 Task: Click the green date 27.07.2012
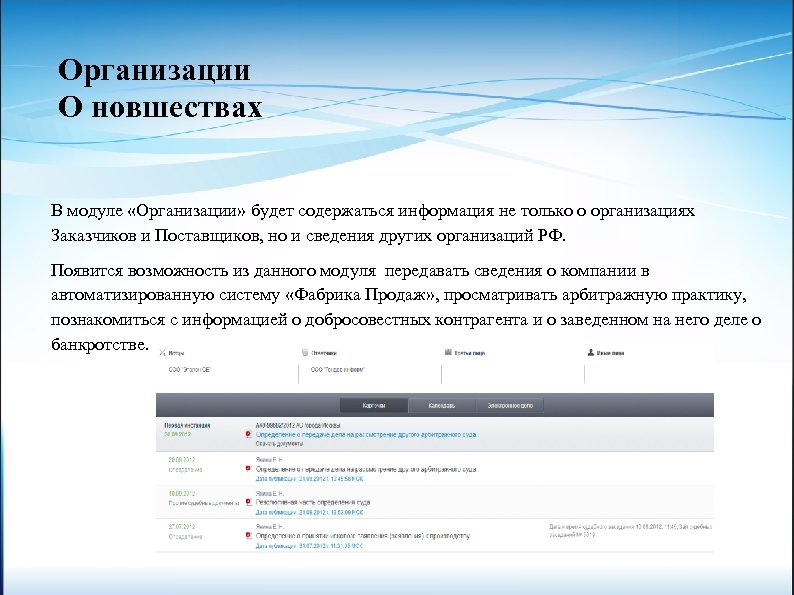click(x=182, y=527)
